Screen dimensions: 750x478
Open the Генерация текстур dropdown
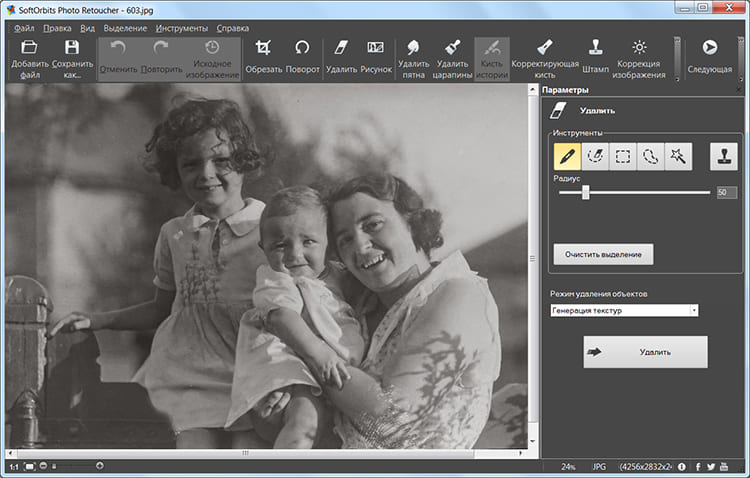pyautogui.click(x=624, y=311)
